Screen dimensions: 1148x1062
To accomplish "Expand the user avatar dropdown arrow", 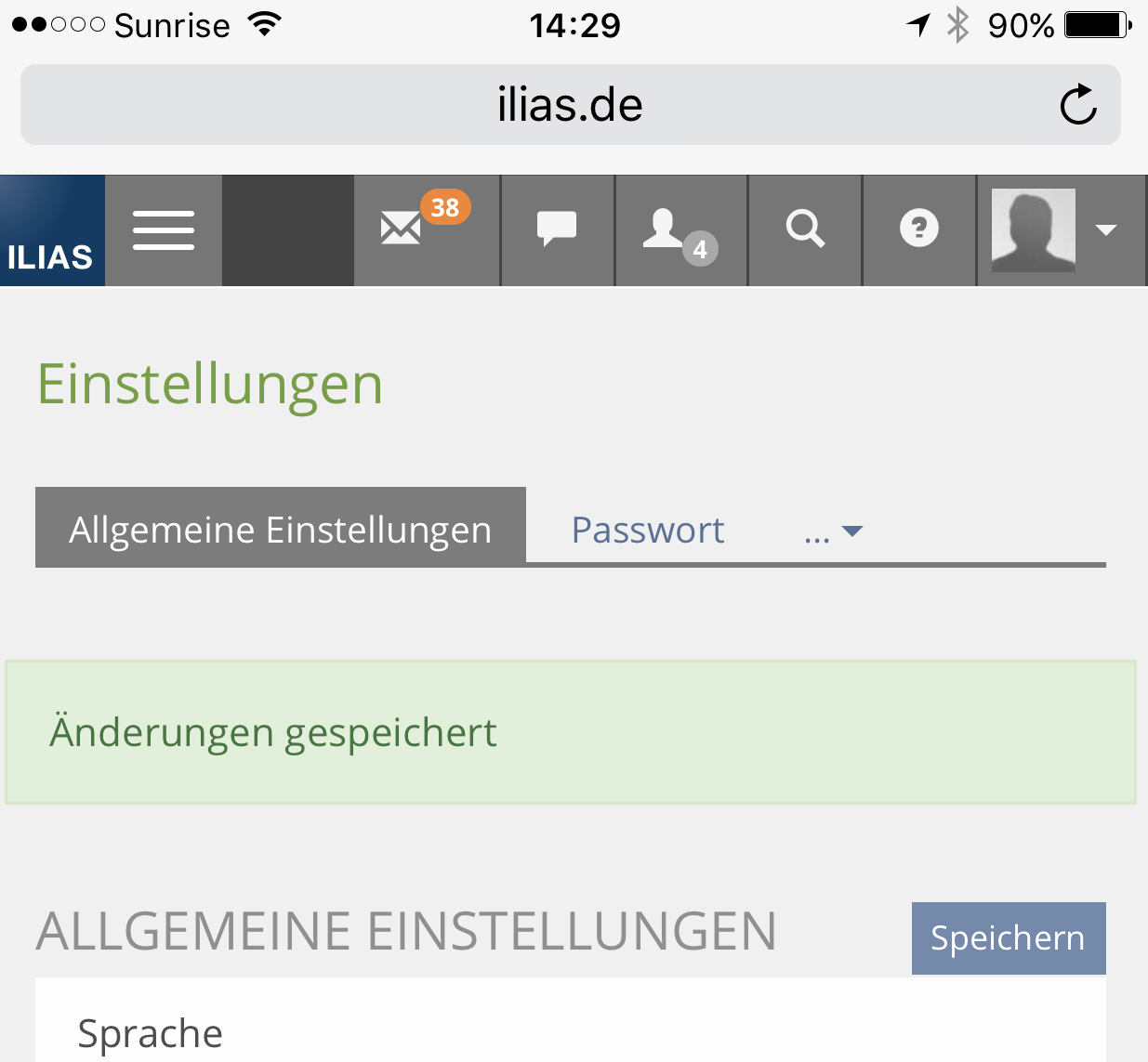I will (x=1106, y=230).
